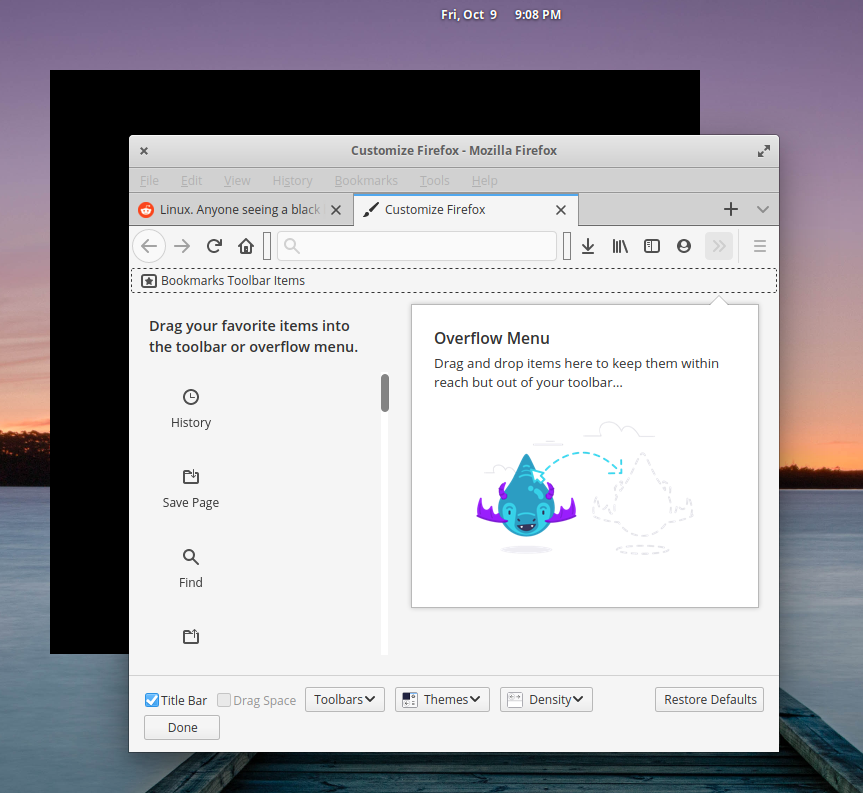Open the View menu
Viewport: 863px width, 793px height.
click(237, 181)
